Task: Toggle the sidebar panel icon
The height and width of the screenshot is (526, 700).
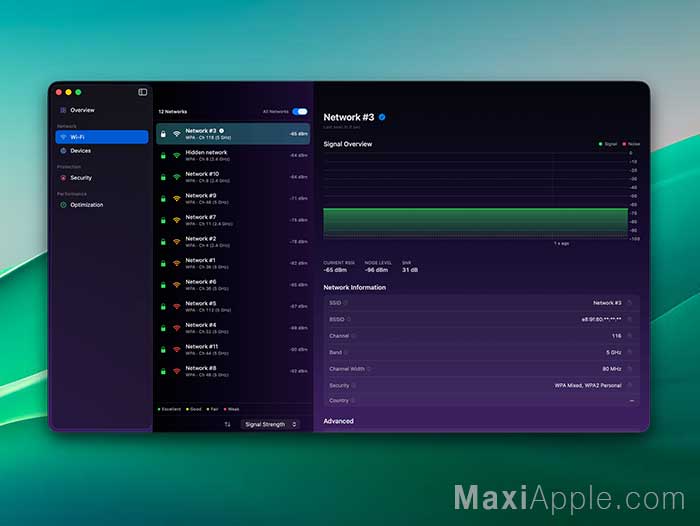Action: (x=142, y=92)
